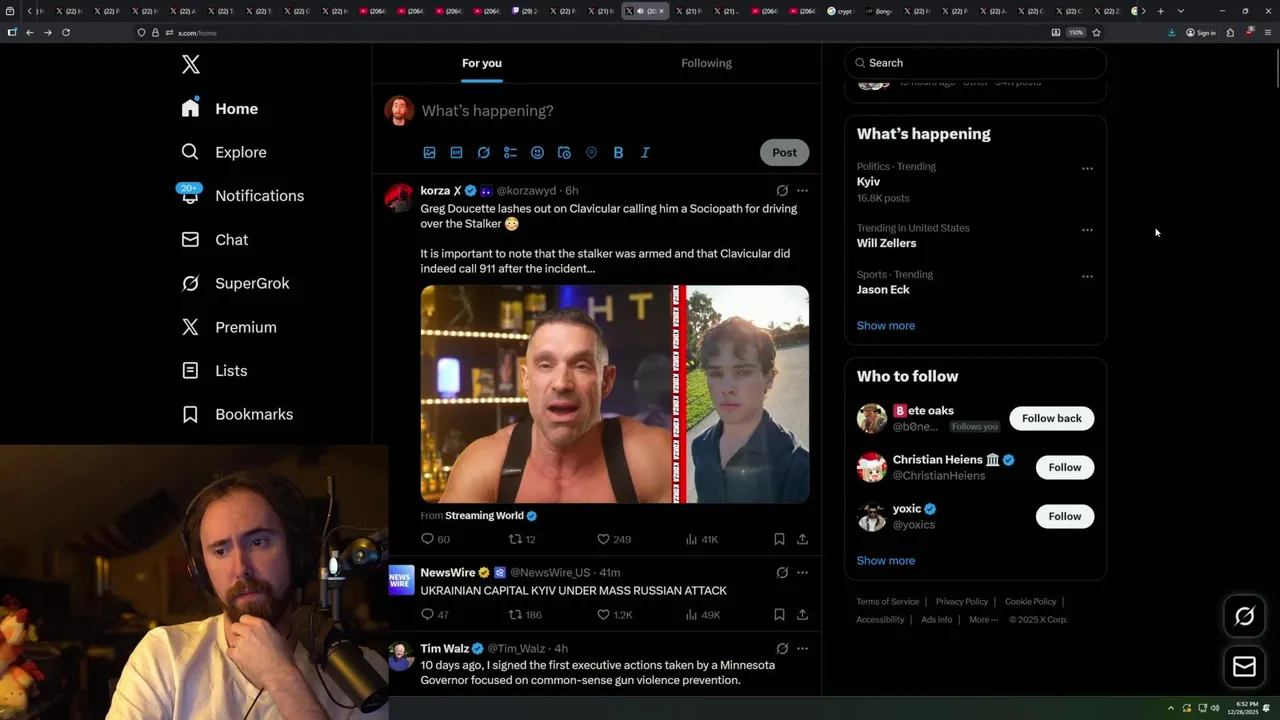Open the Terms of Service link

coord(887,602)
